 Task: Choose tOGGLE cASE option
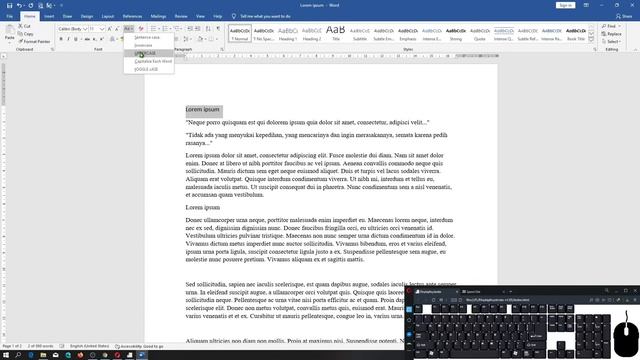click(x=149, y=69)
